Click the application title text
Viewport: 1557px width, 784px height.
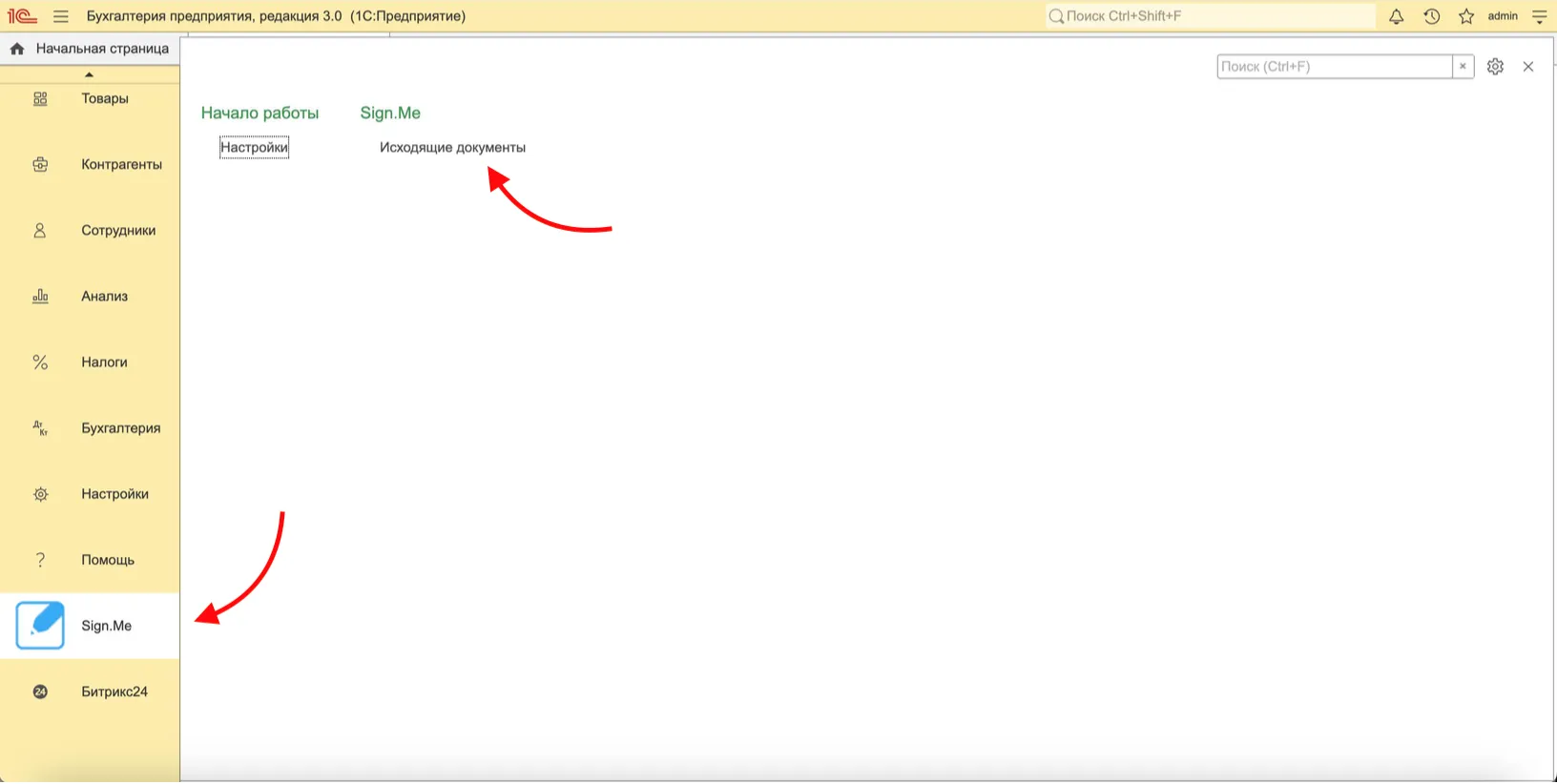point(276,16)
